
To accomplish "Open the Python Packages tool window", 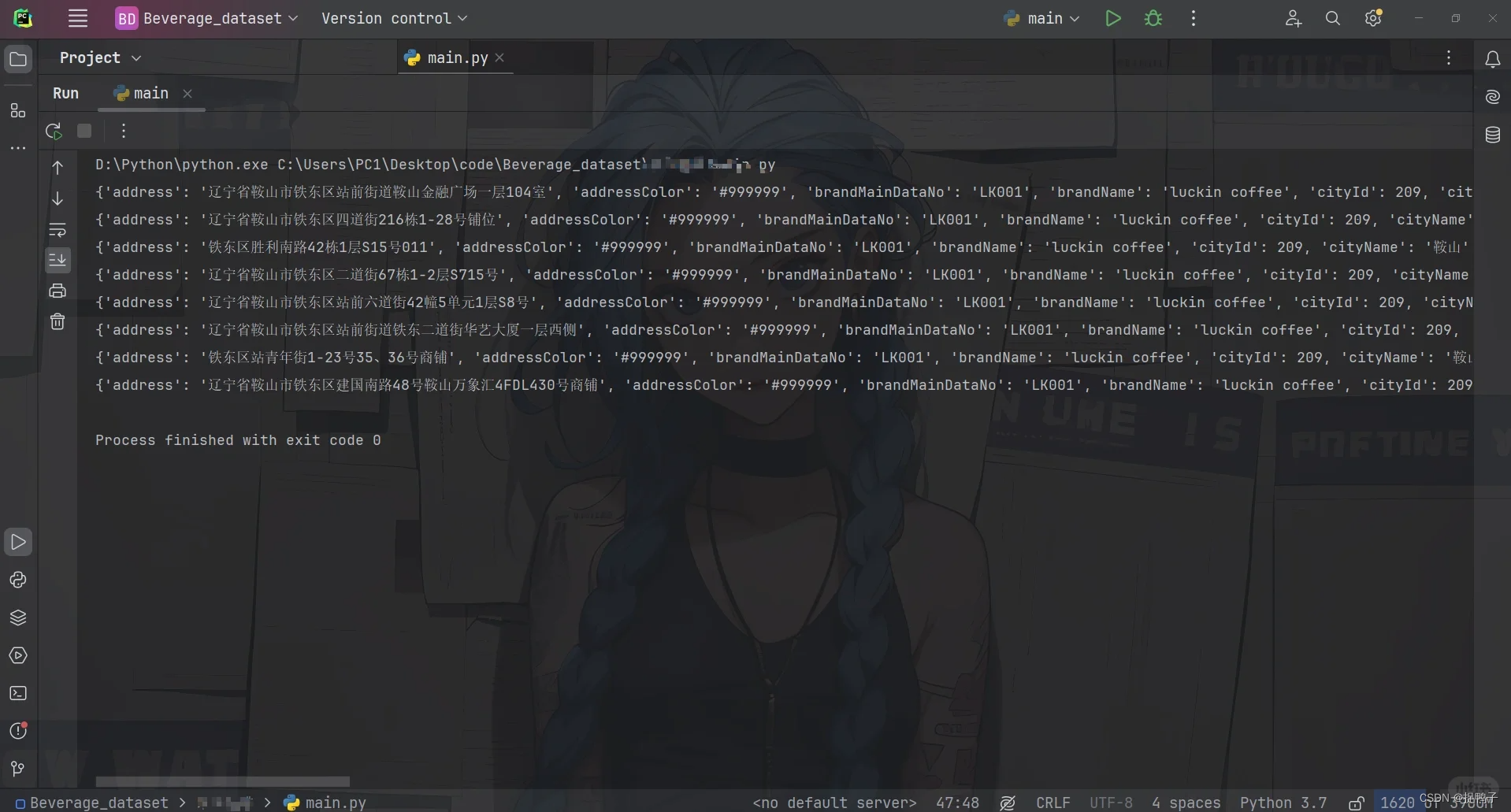I will pyautogui.click(x=18, y=580).
